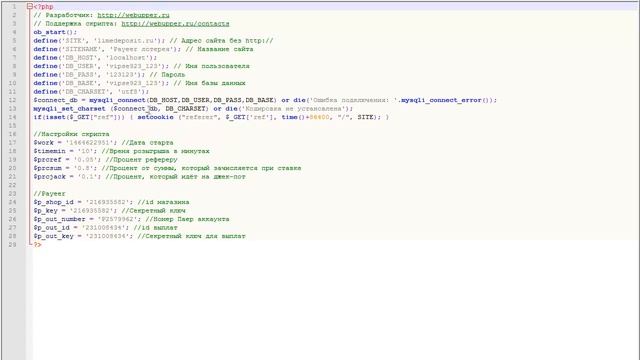The height and width of the screenshot is (360, 640).
Task: Click the $p_key variable line
Action: (109, 211)
